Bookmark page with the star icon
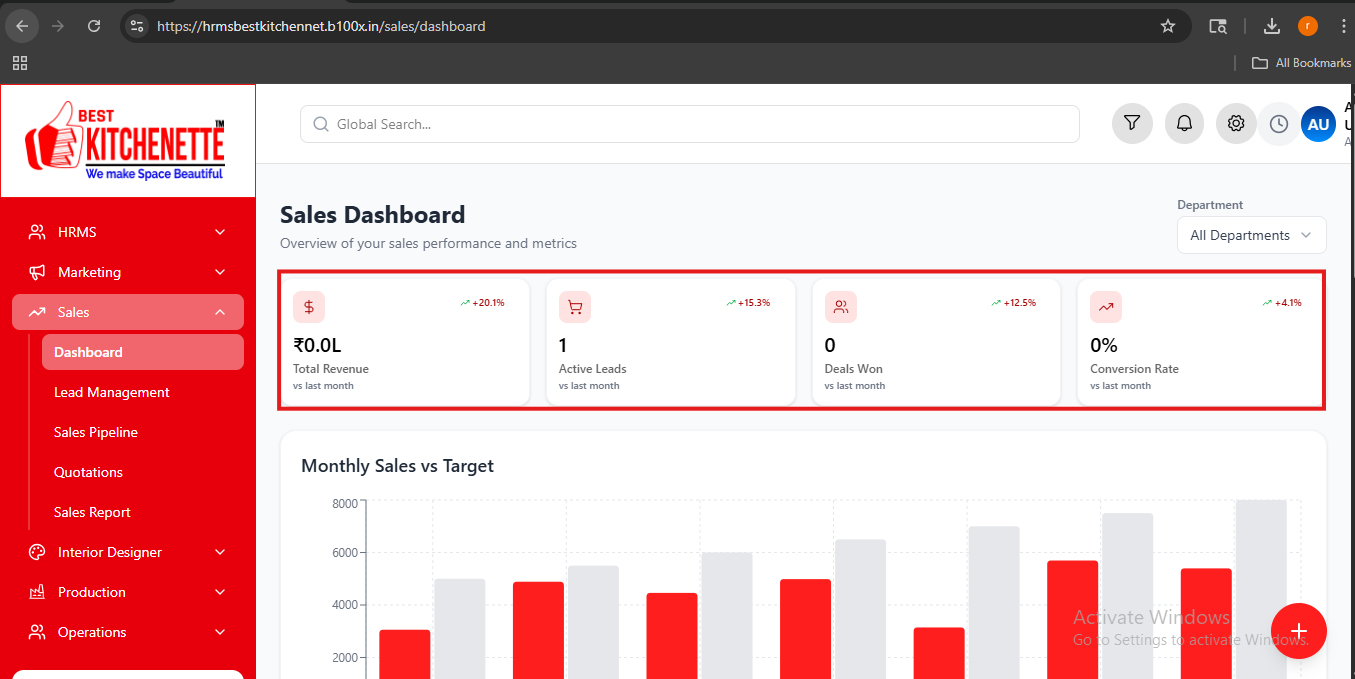 point(1168,26)
